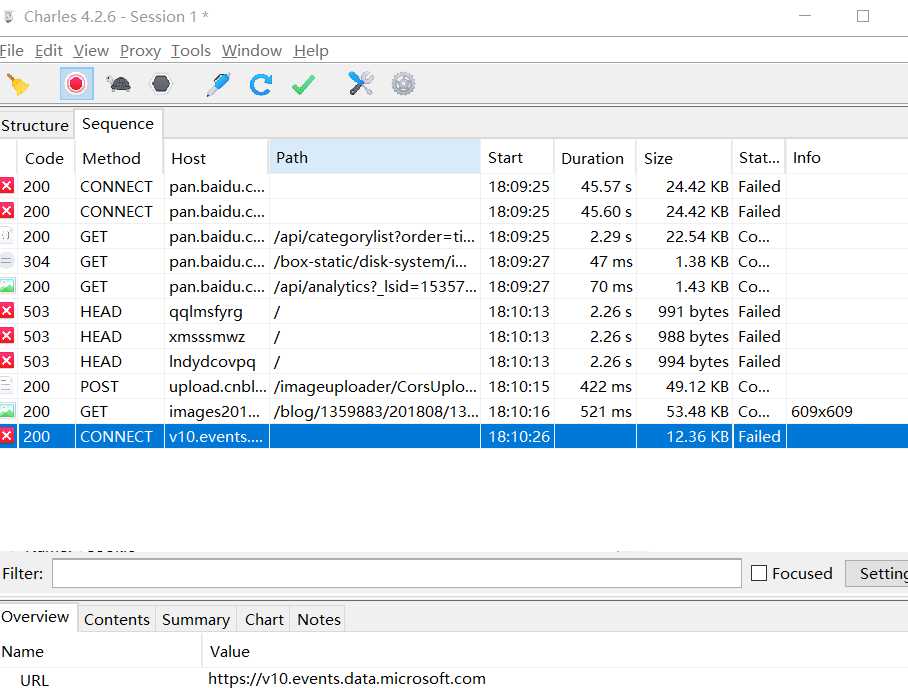The height and width of the screenshot is (688, 908).
Task: Minimize the Charles window
Action: pyautogui.click(x=805, y=16)
